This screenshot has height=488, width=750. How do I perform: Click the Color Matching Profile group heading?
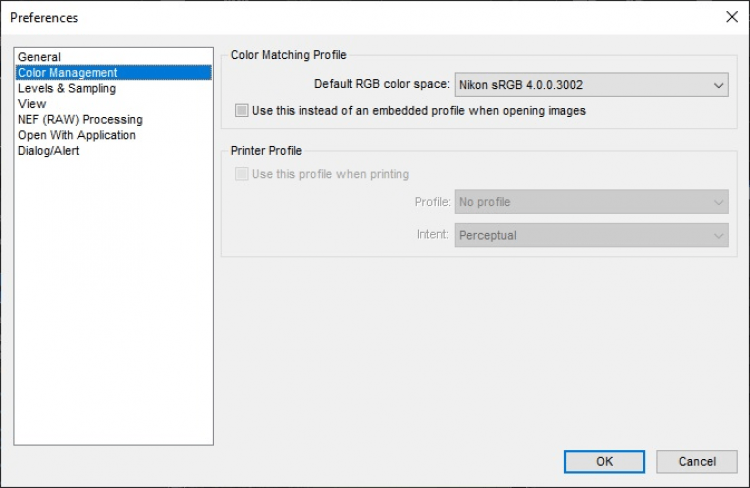point(288,55)
